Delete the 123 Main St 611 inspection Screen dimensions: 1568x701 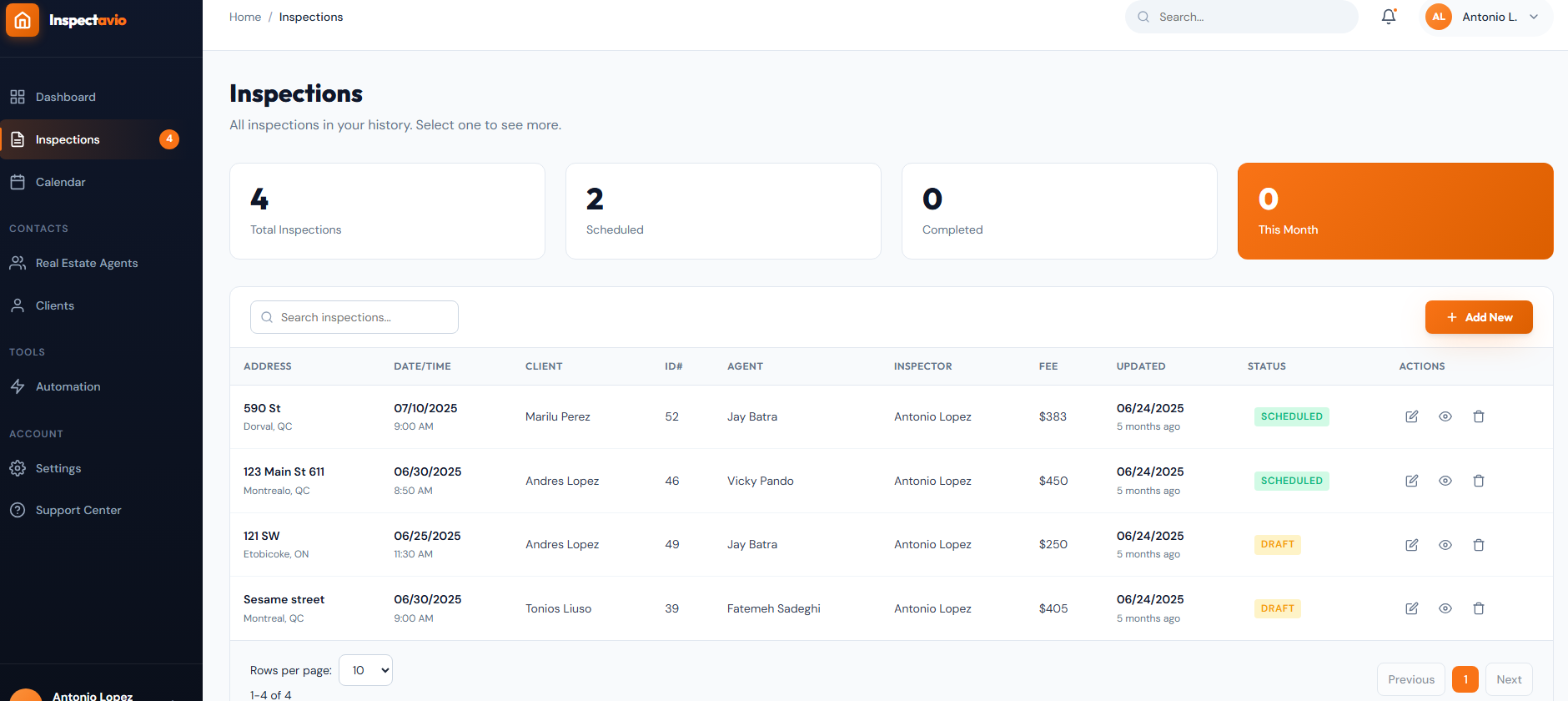tap(1479, 481)
